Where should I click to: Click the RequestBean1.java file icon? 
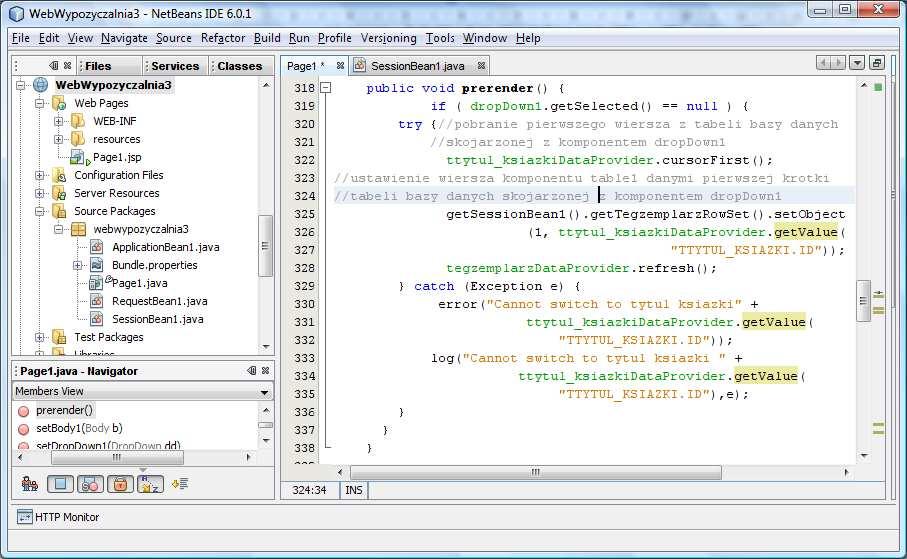tap(97, 301)
